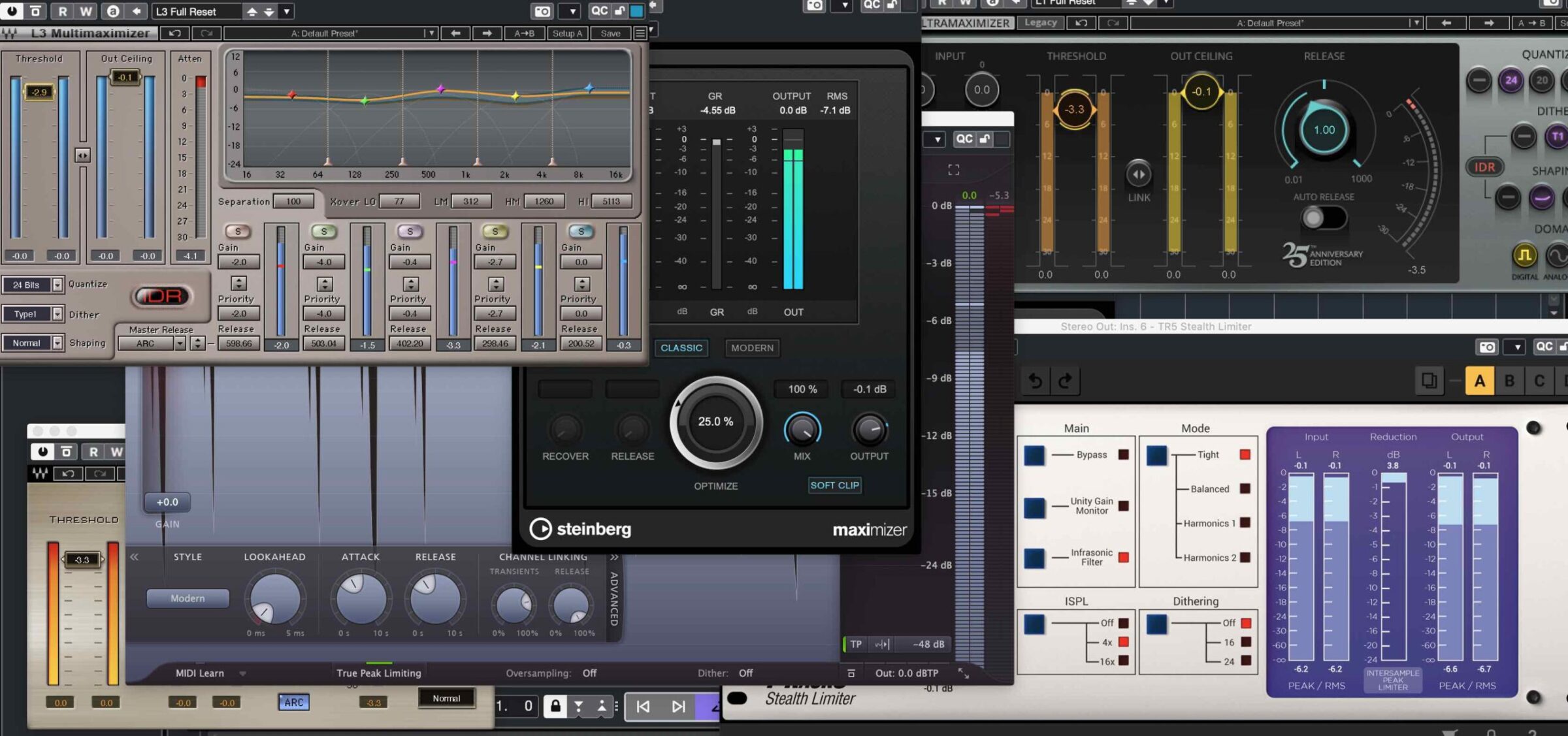Toggle Infrasonic Filter in Stealth Limiter

coord(1034,558)
